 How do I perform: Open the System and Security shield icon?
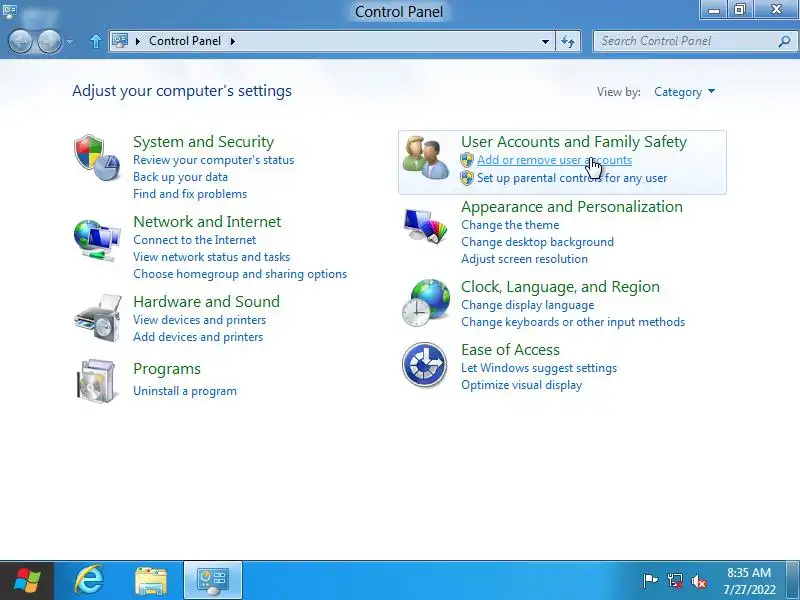click(97, 157)
